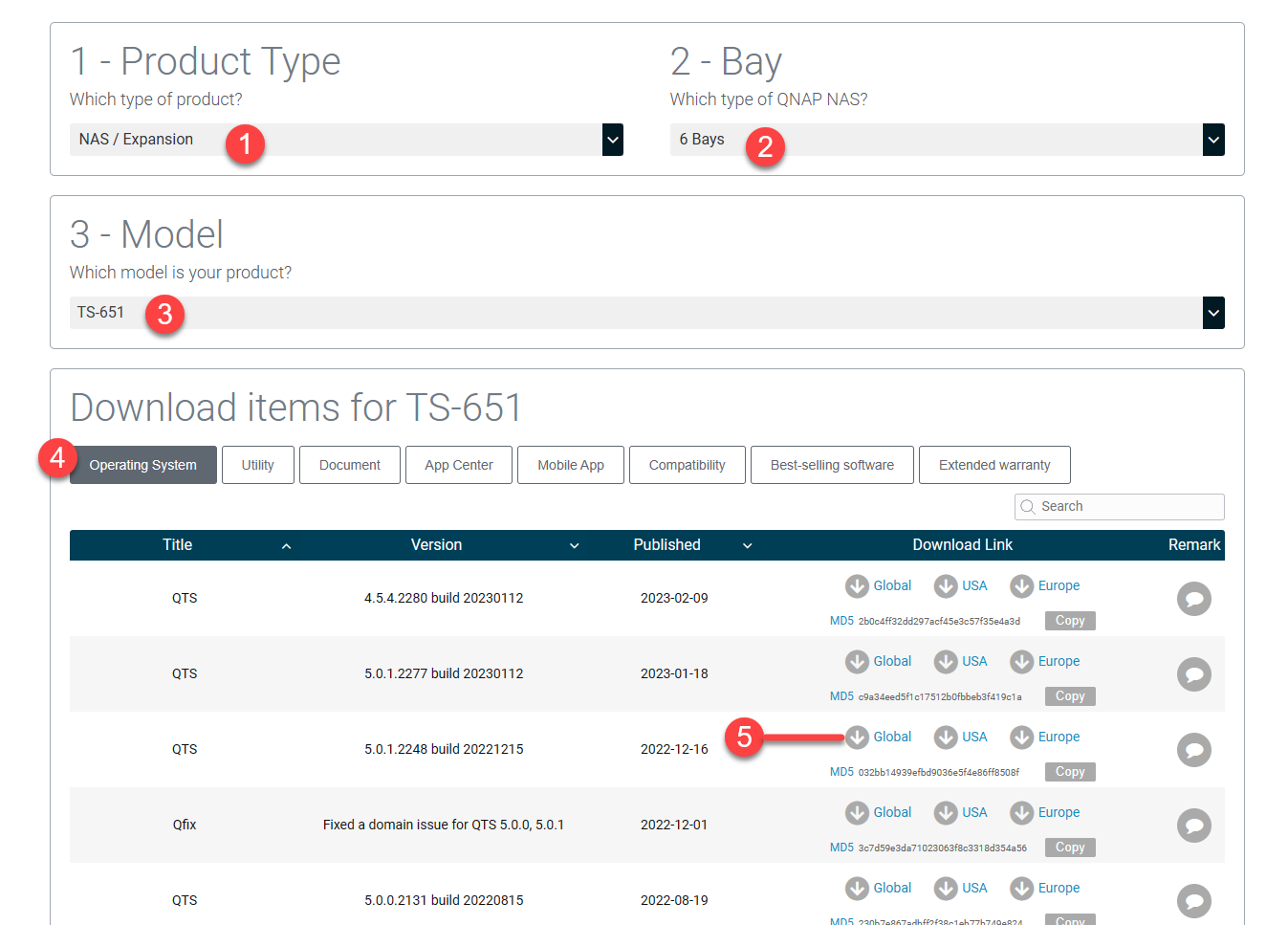Download USA icon for QTS 5.0.1.2248

pos(946,737)
